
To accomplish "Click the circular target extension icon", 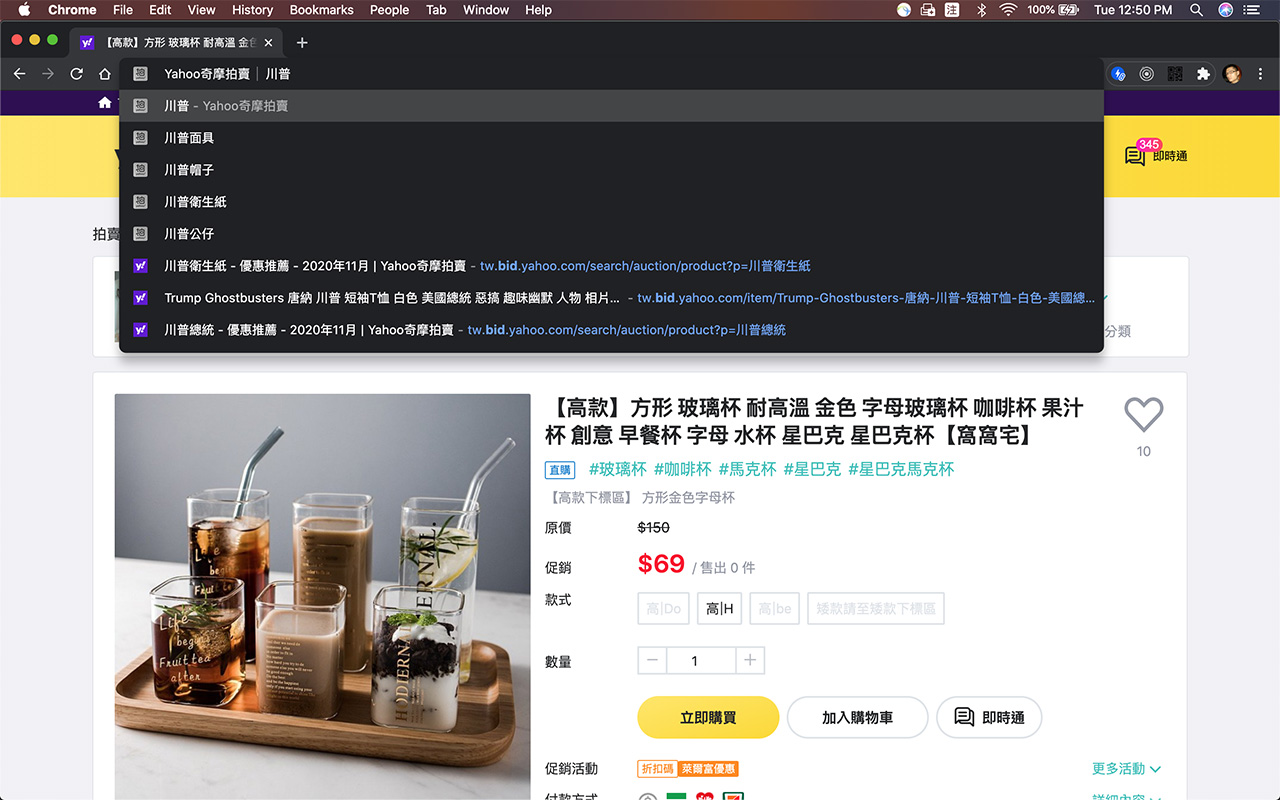I will click(1146, 73).
